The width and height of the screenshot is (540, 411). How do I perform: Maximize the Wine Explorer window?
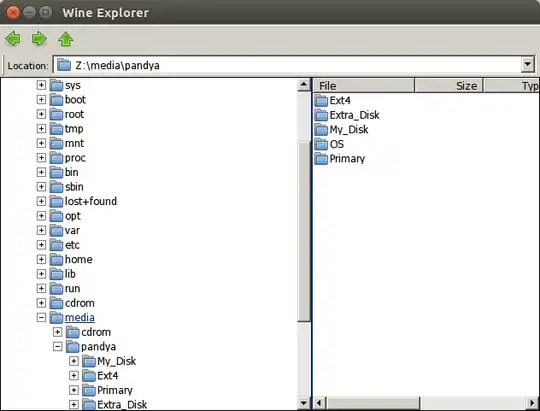45,13
